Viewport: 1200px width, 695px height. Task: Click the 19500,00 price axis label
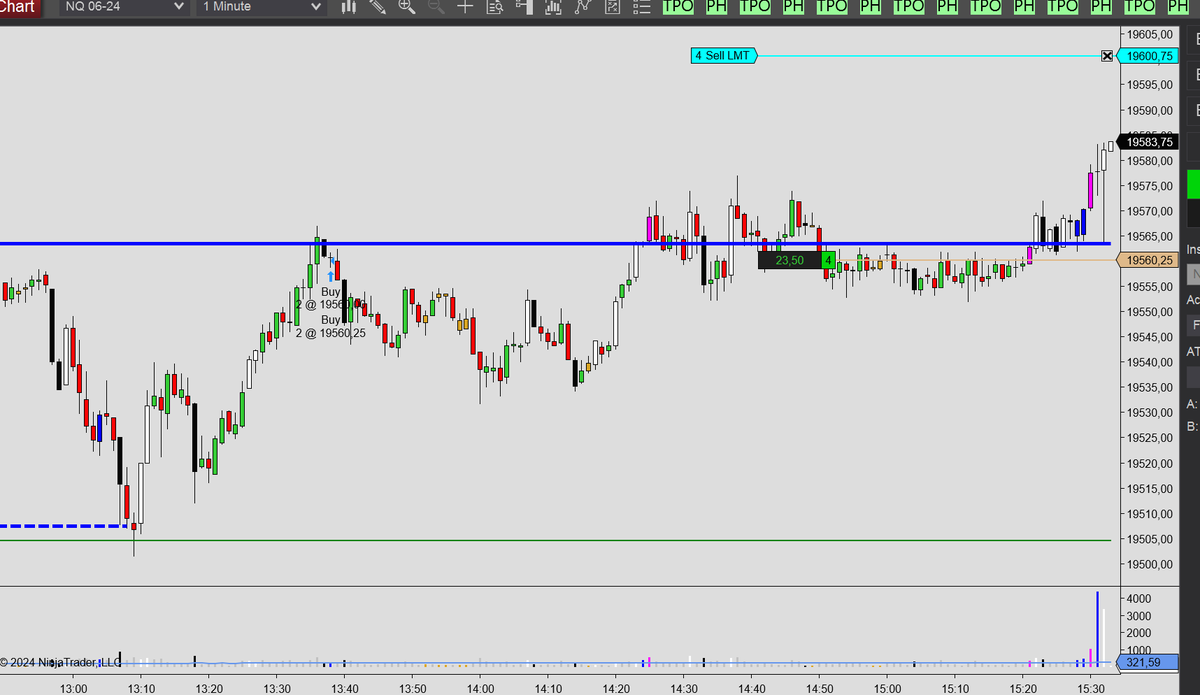[x=1149, y=564]
